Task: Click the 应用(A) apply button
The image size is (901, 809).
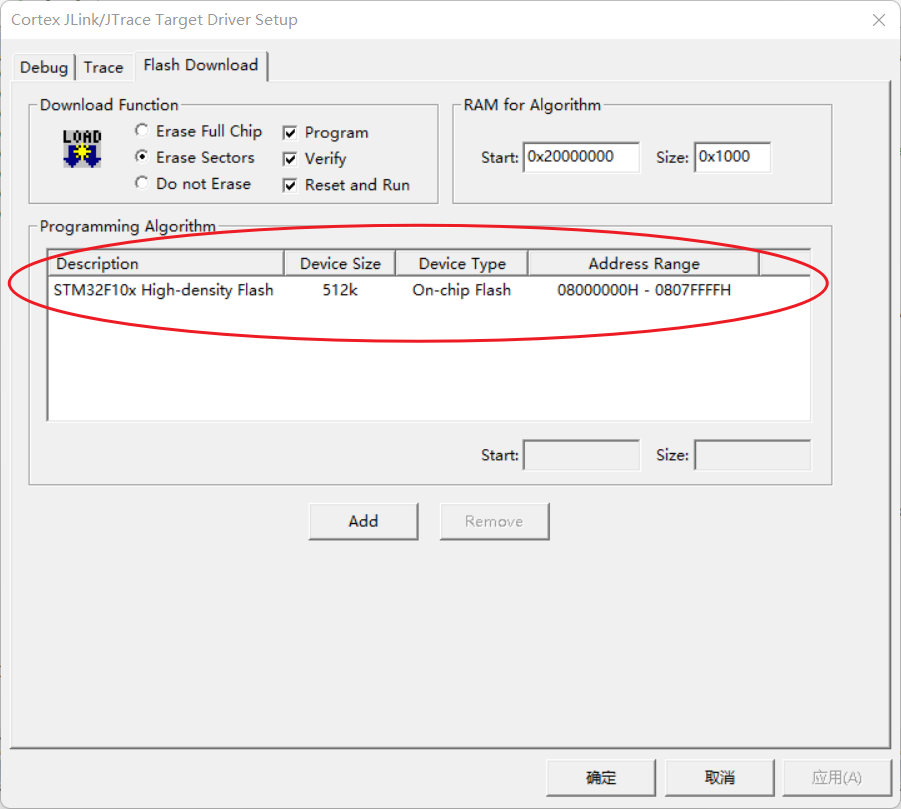Action: tap(837, 777)
